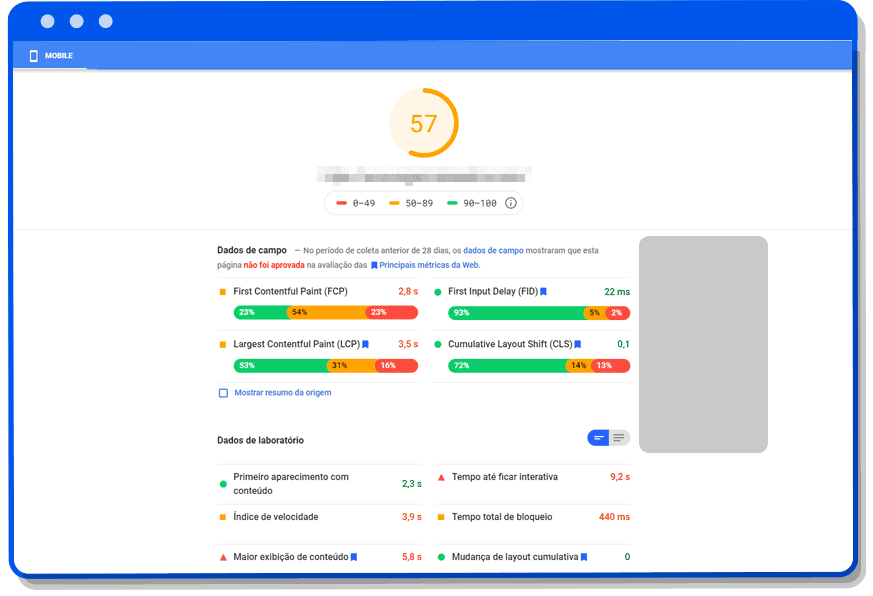Select the MOBILE tab

pos(51,55)
